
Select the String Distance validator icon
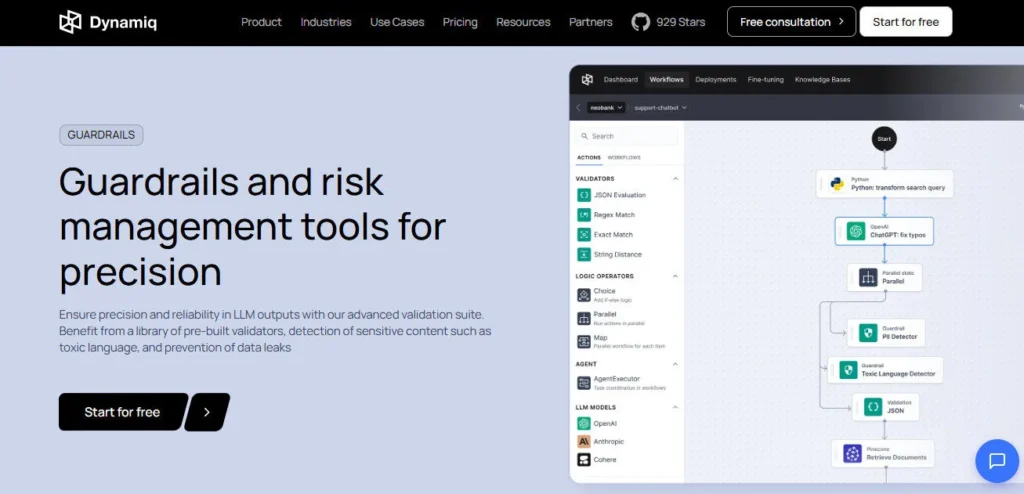[x=584, y=255]
